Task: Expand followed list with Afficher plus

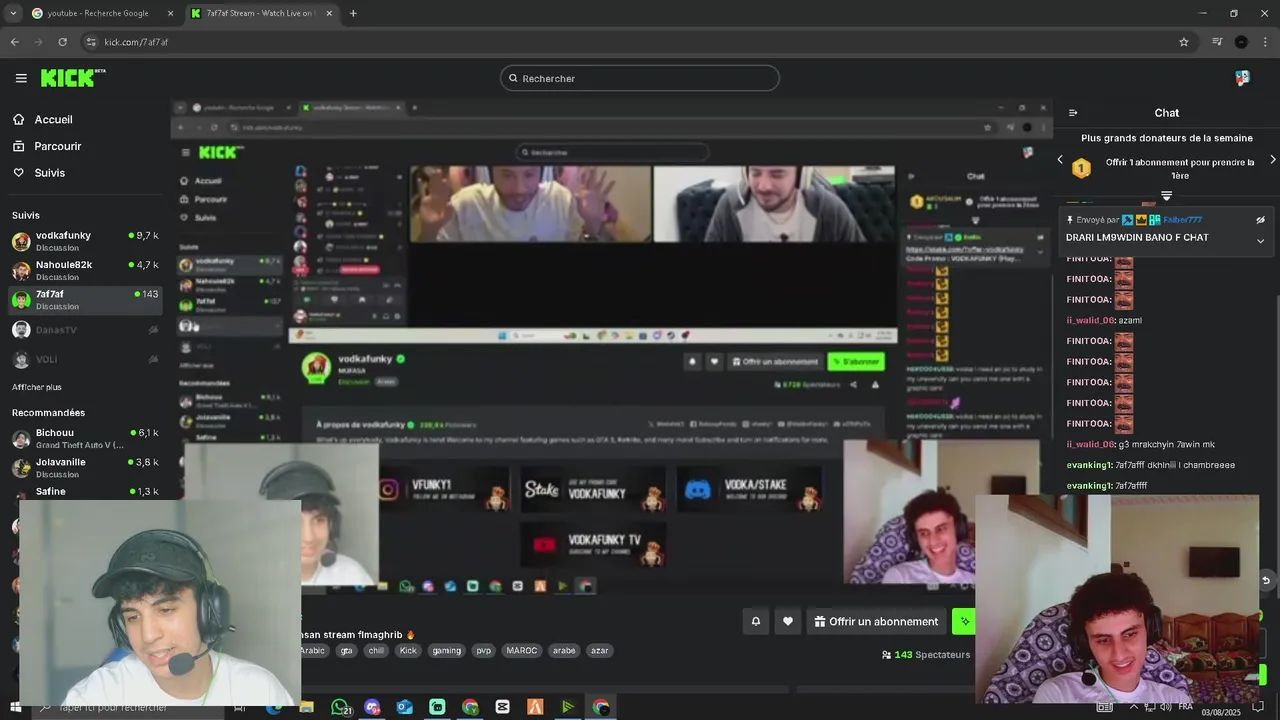Action: point(37,387)
